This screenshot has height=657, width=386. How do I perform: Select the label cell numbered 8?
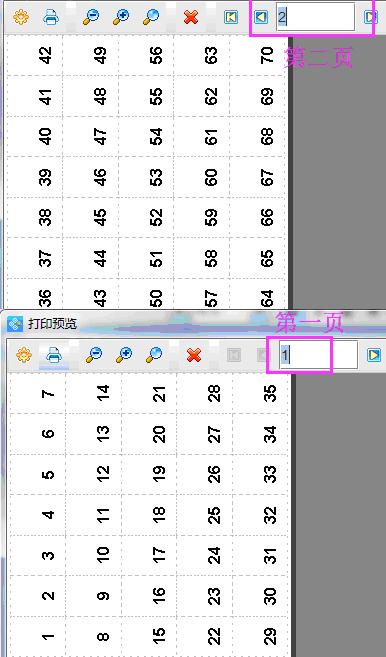pos(93,636)
